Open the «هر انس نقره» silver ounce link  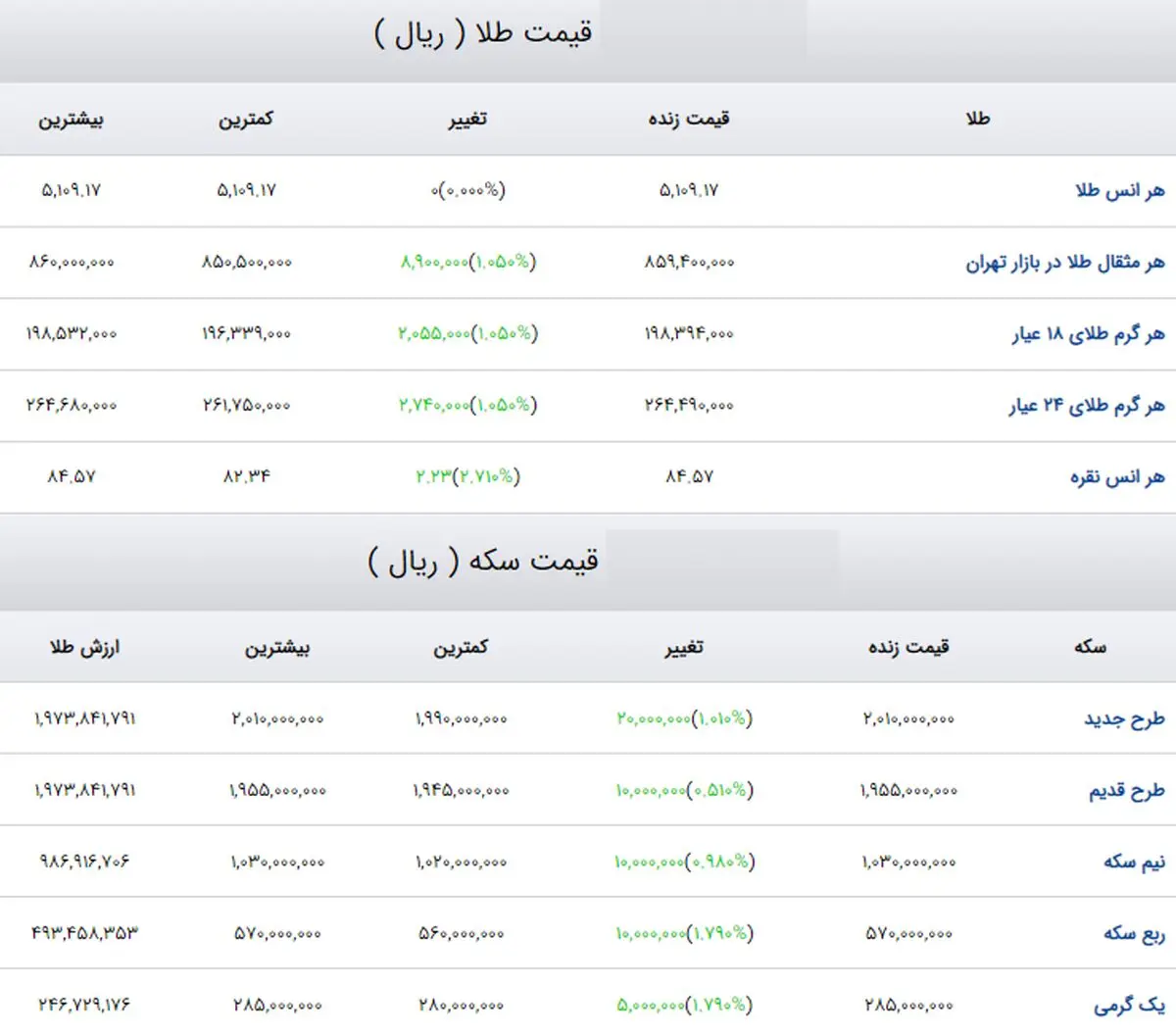[x=1117, y=477]
